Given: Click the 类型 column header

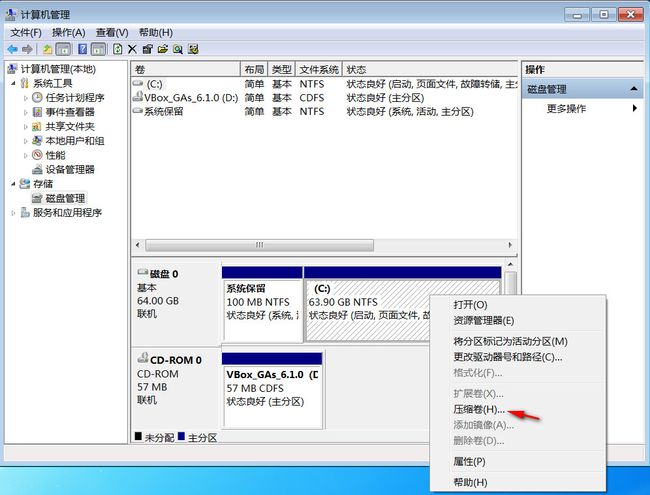Looking at the screenshot, I should coord(281,69).
